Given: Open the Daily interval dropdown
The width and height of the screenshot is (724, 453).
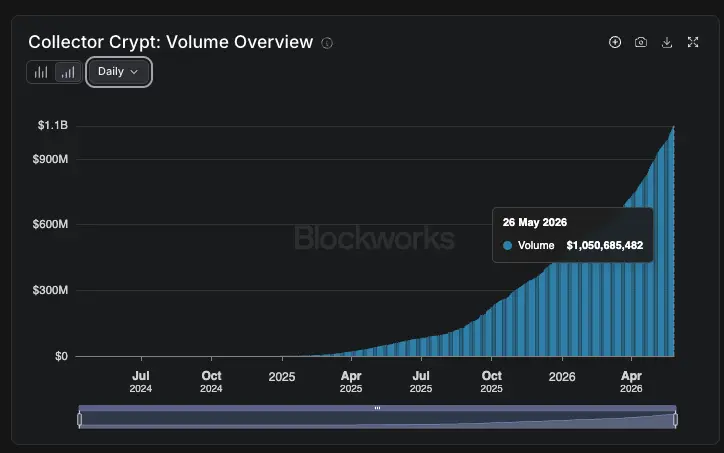Looking at the screenshot, I should point(118,72).
